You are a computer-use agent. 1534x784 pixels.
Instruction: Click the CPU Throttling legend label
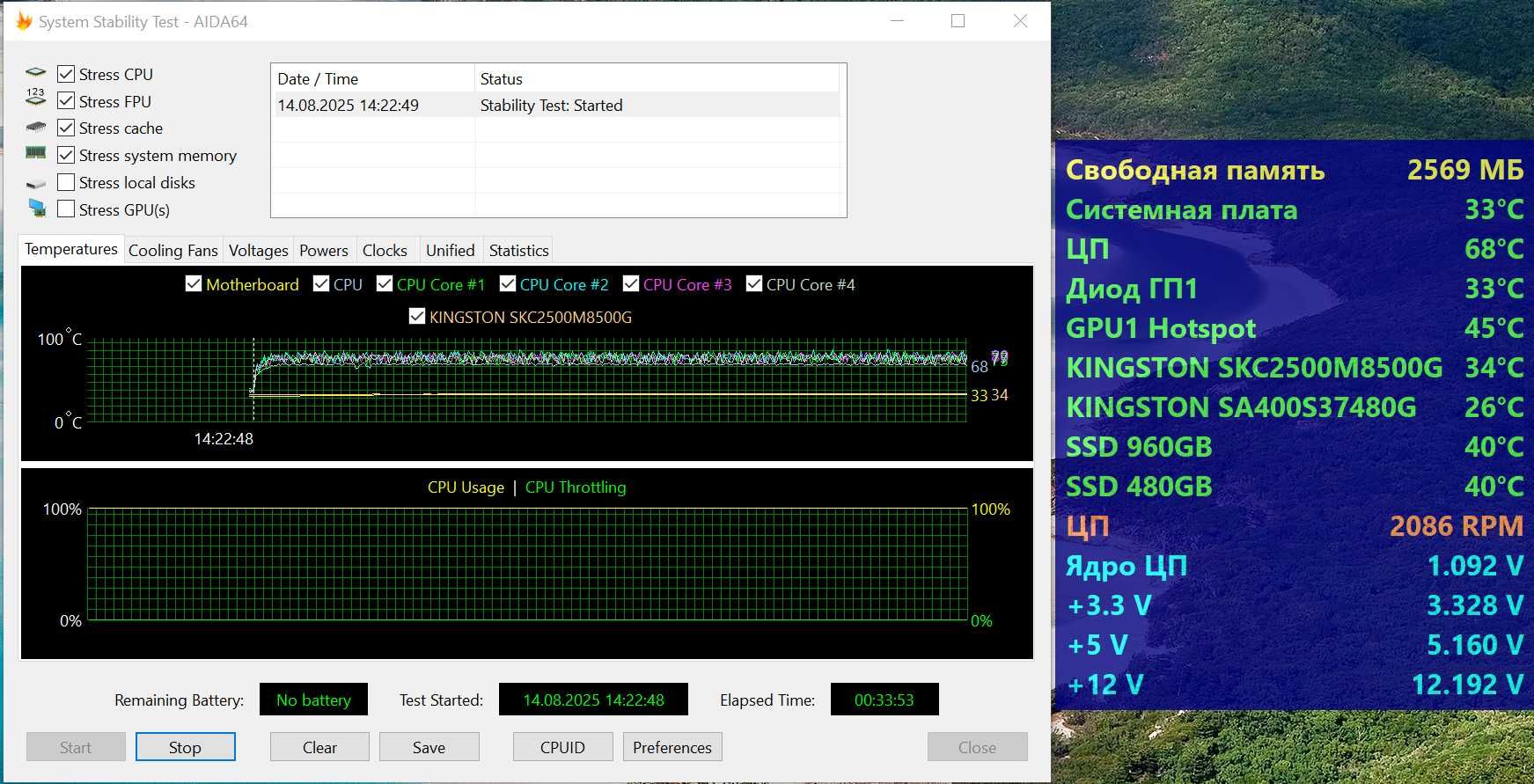click(x=576, y=487)
